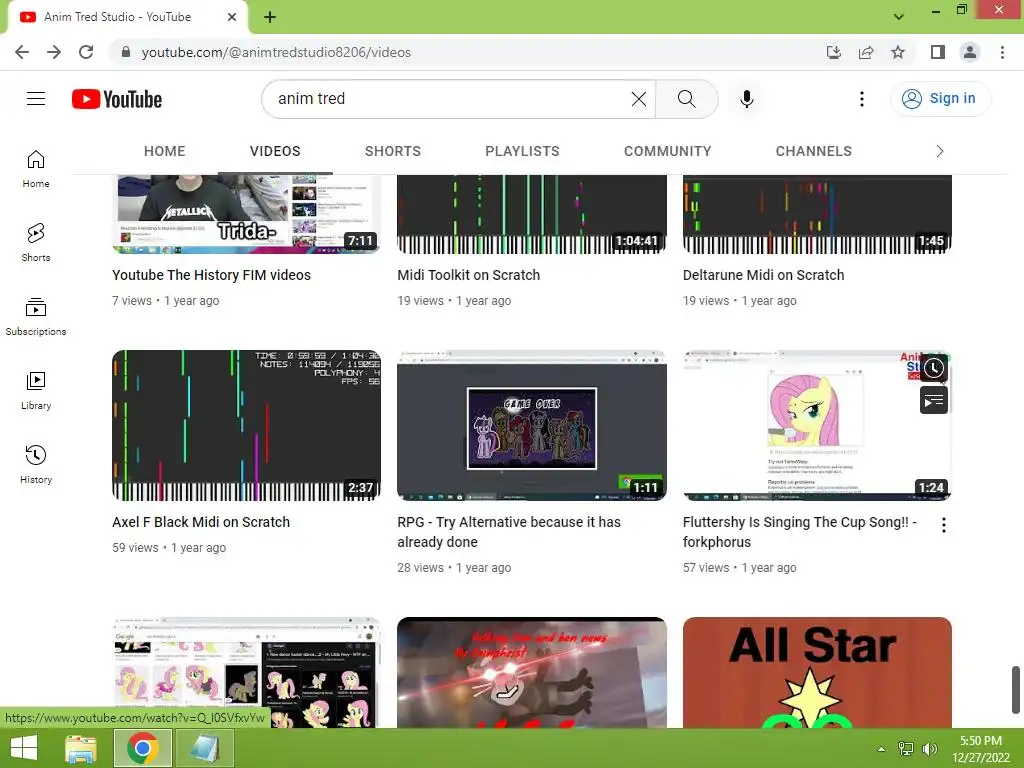Select the VIDEOS channel tab

(x=275, y=151)
